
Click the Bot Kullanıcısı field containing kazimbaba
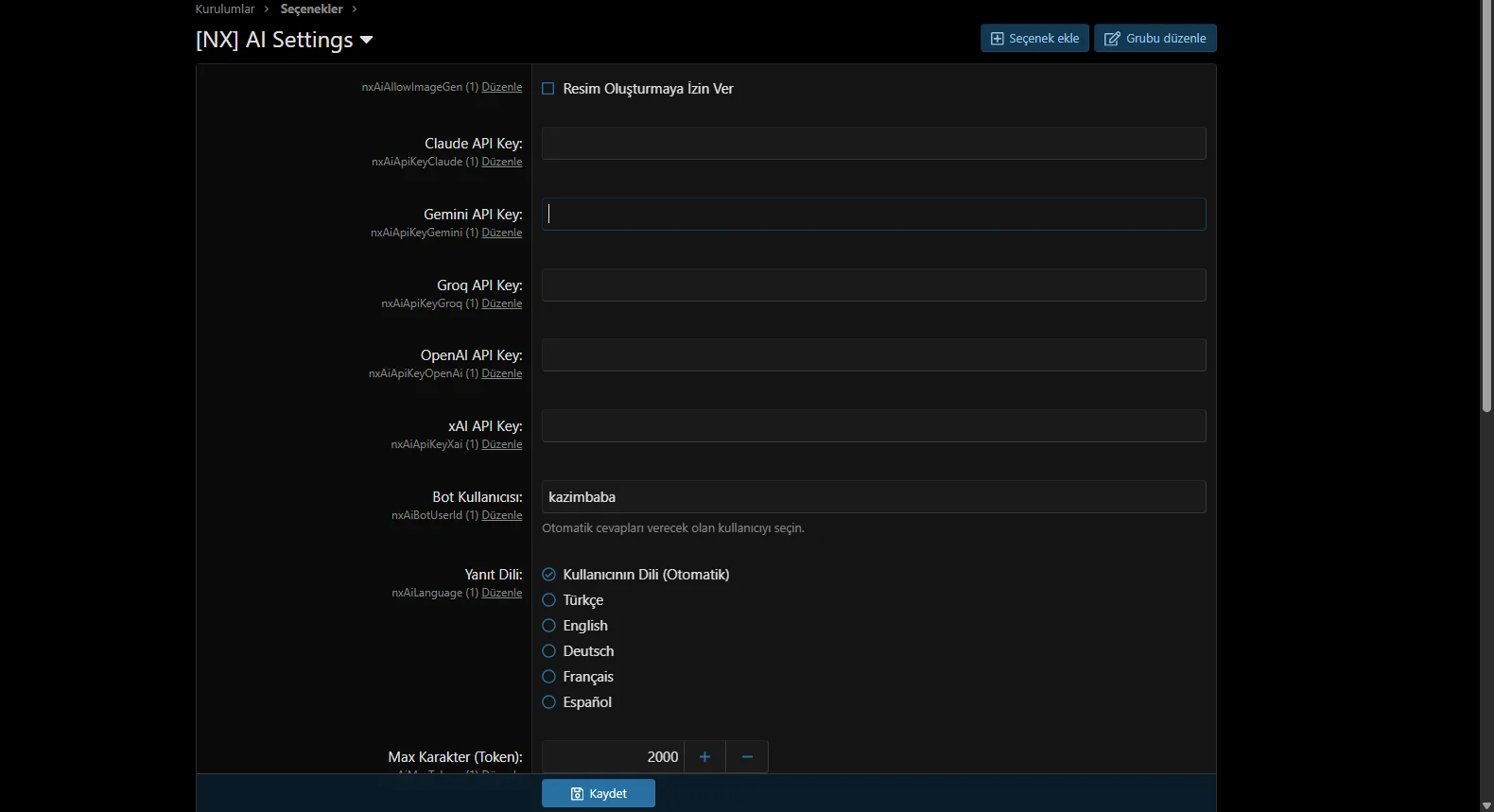point(873,497)
